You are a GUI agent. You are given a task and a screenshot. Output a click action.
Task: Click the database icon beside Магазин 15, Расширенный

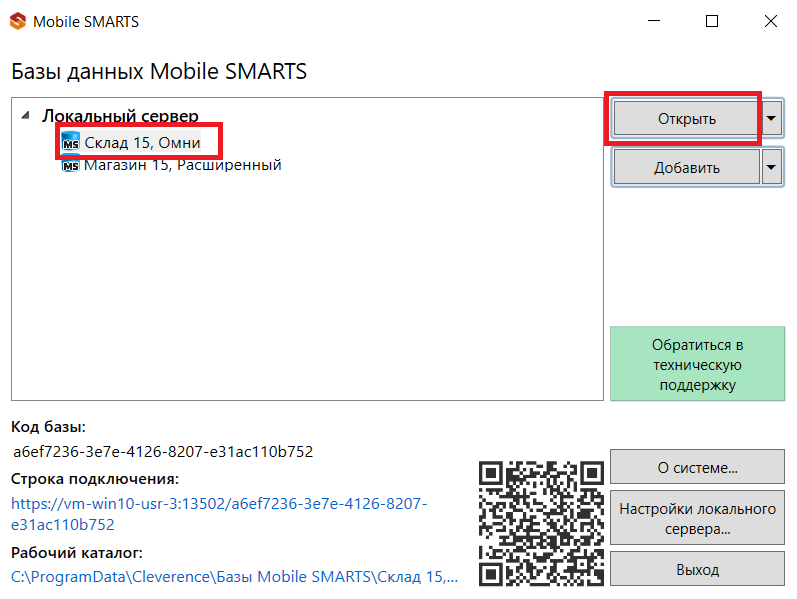tap(71, 166)
